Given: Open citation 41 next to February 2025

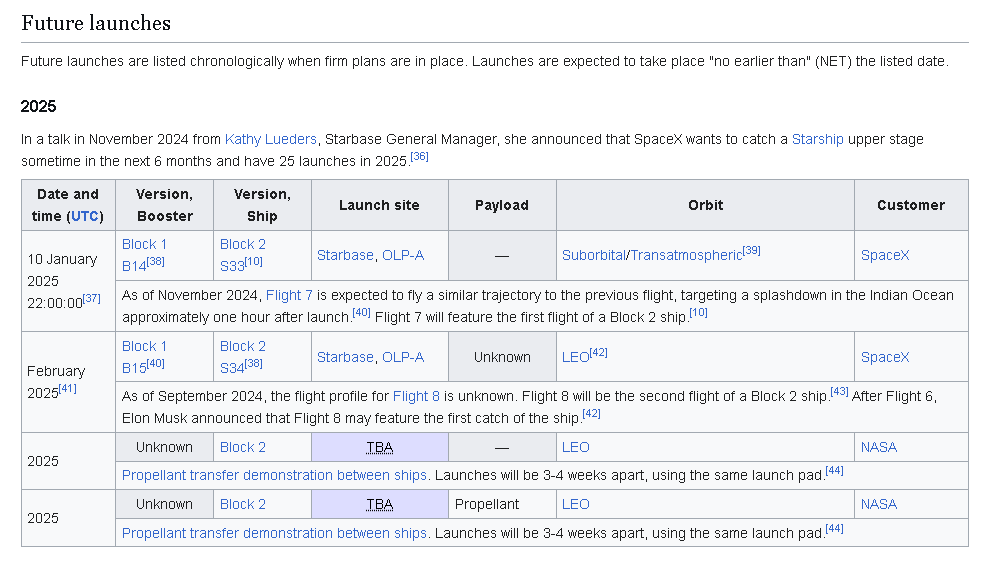Looking at the screenshot, I should (68, 389).
